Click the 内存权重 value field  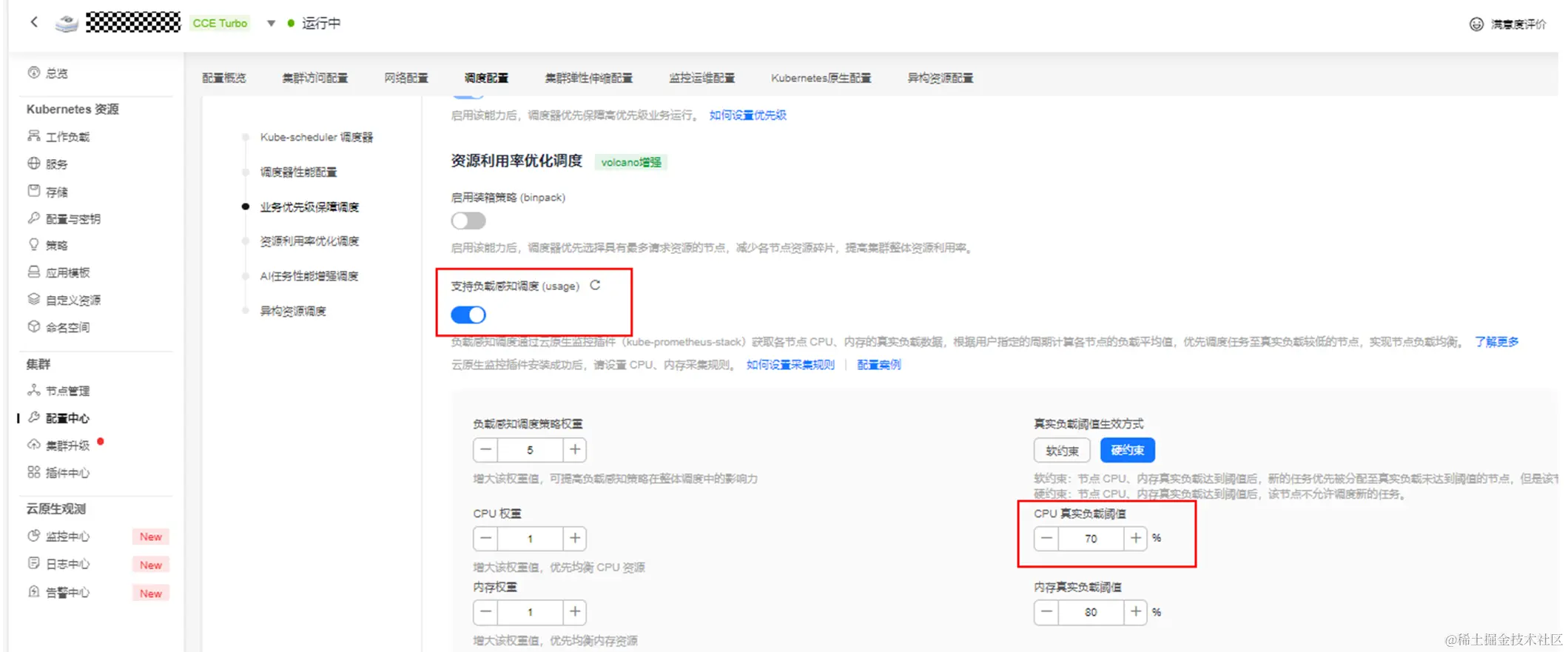click(530, 611)
